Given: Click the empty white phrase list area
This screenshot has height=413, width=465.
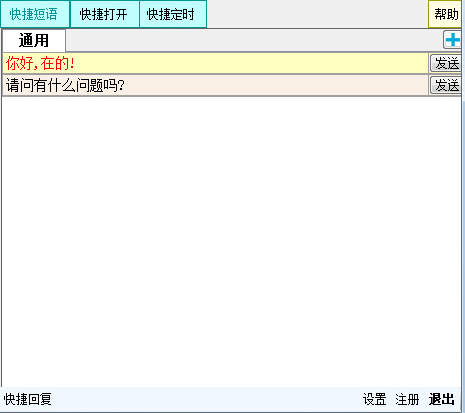Looking at the screenshot, I should (x=232, y=242).
